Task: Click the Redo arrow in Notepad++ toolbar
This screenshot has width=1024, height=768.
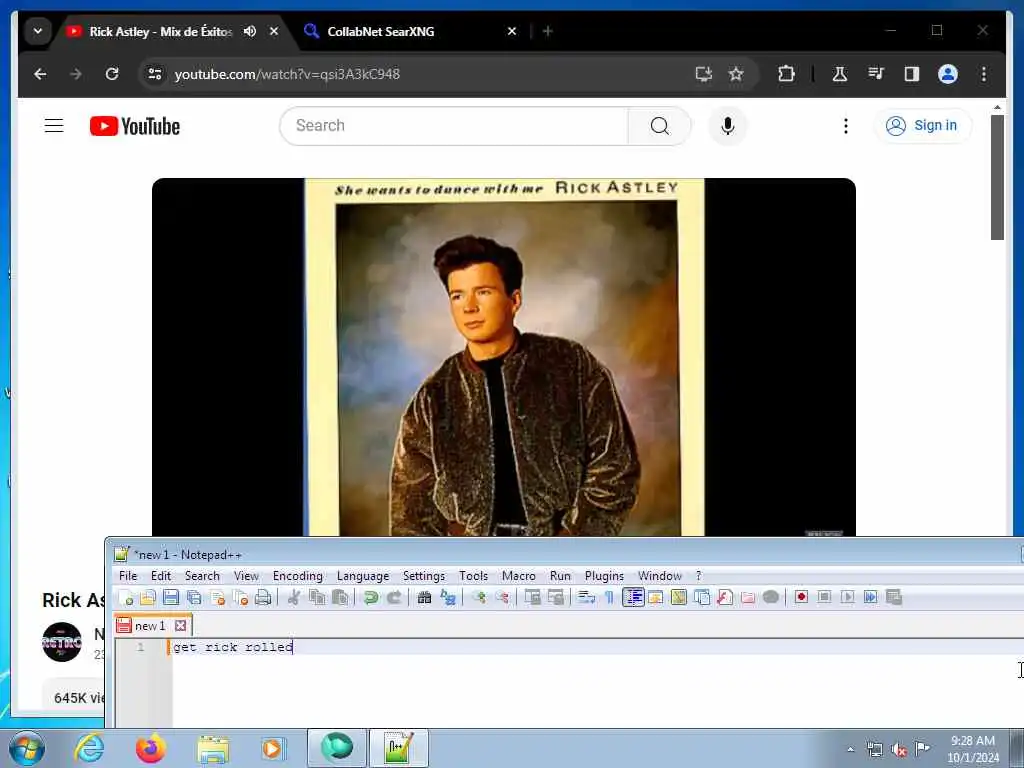Action: click(x=394, y=597)
